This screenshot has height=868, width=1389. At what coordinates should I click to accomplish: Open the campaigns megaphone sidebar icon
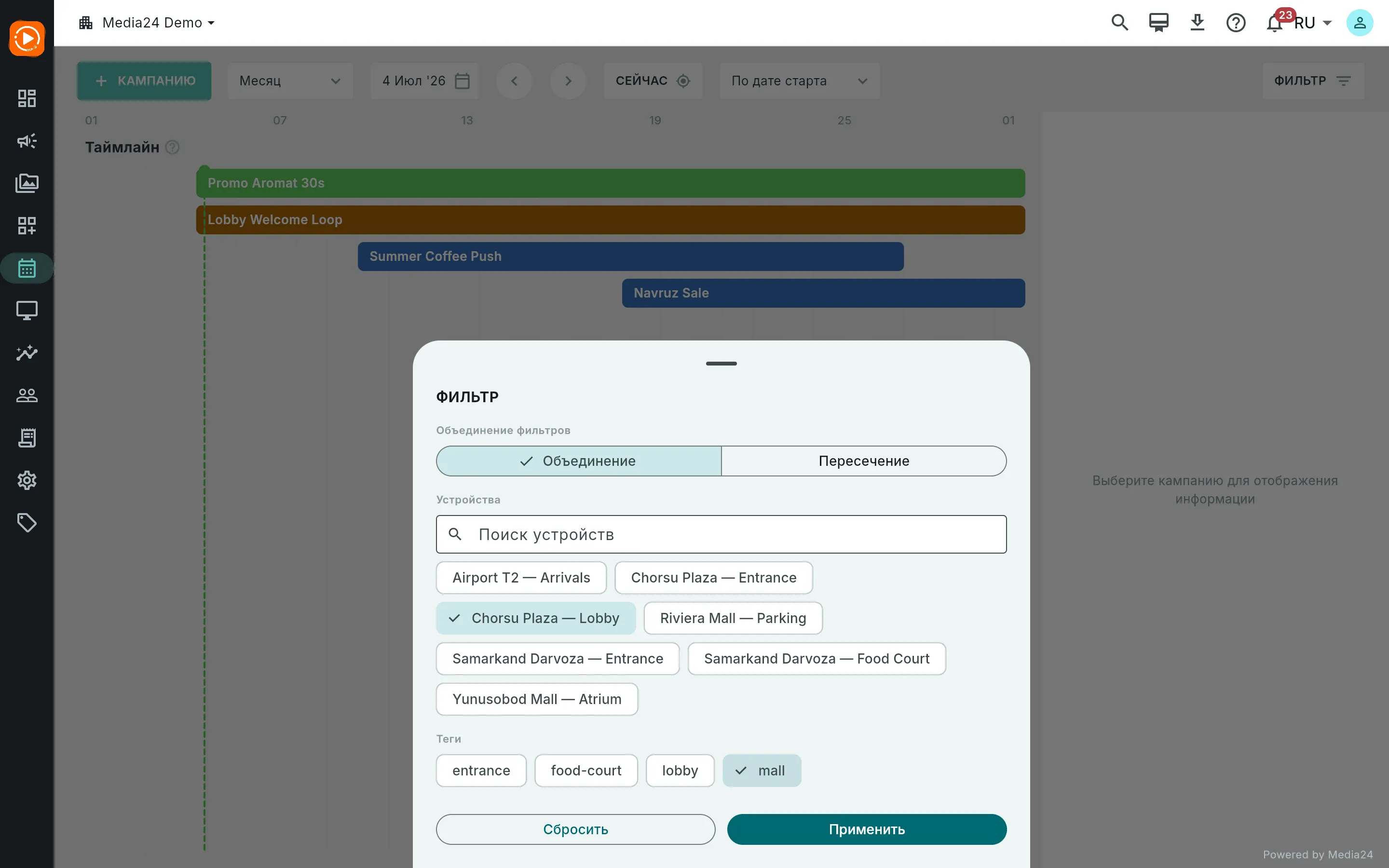27,141
